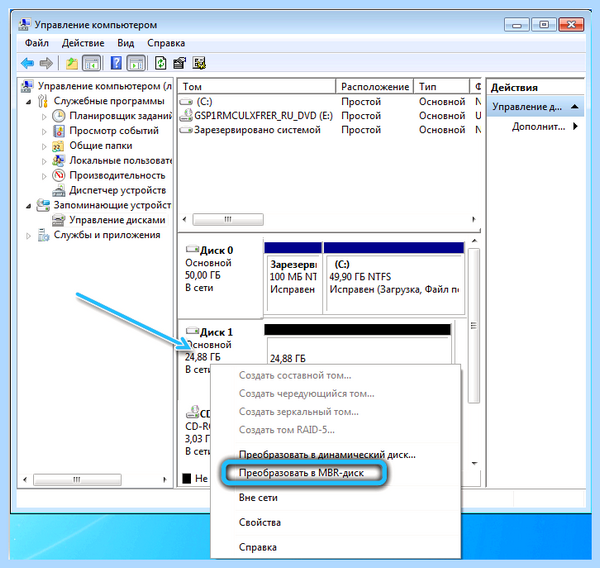Click the 100 МБ reserved partition block
The height and width of the screenshot is (568, 600).
293,278
